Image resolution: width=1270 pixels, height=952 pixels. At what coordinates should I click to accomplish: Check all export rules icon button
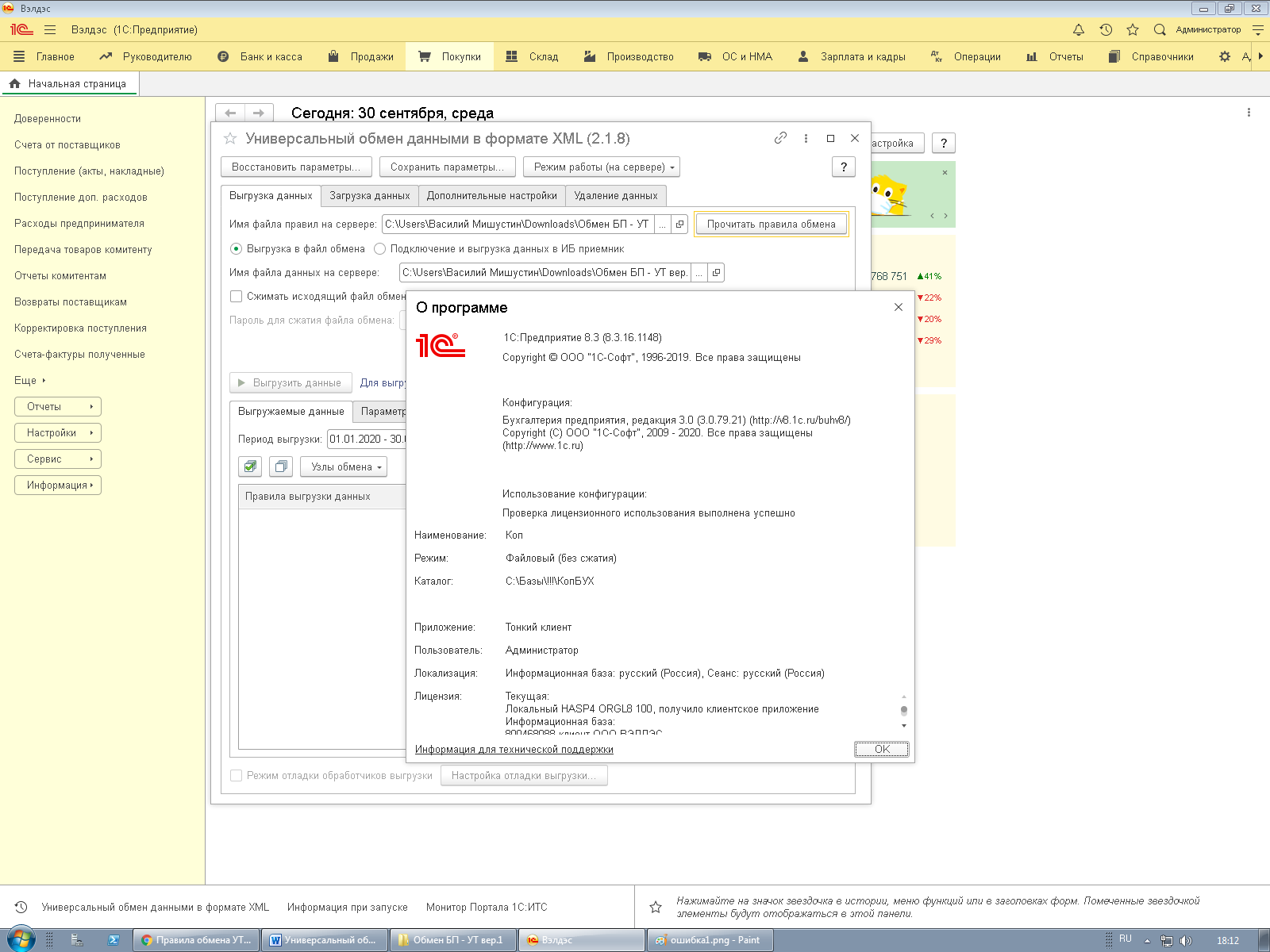click(250, 466)
